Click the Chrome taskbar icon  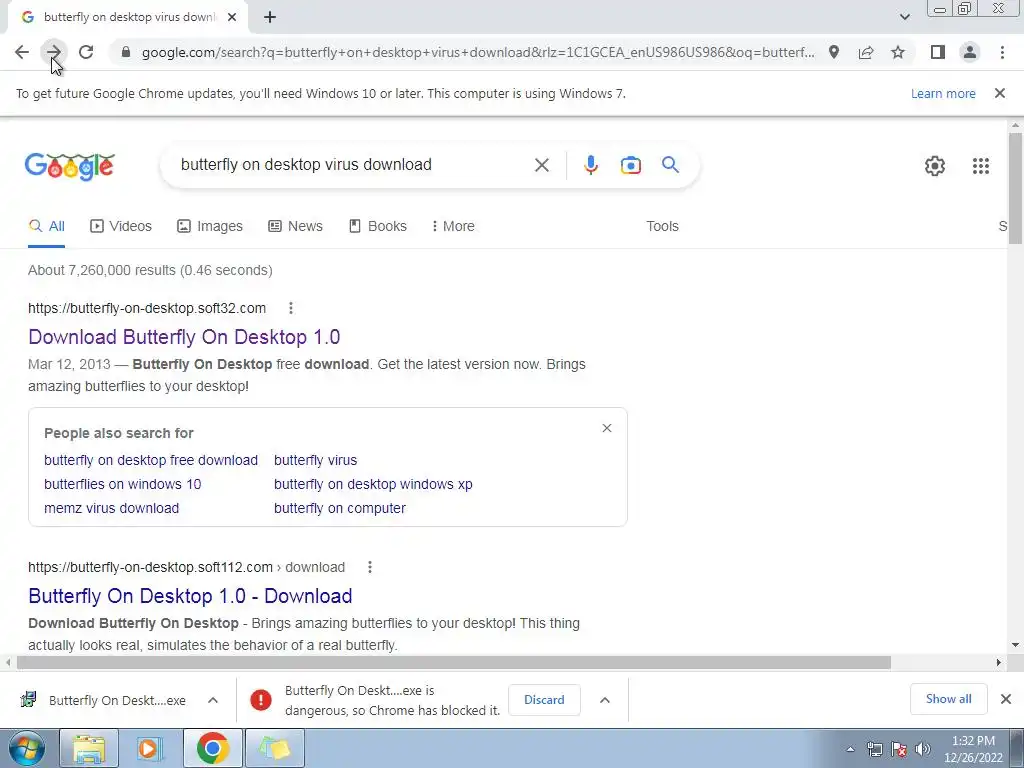(212, 748)
